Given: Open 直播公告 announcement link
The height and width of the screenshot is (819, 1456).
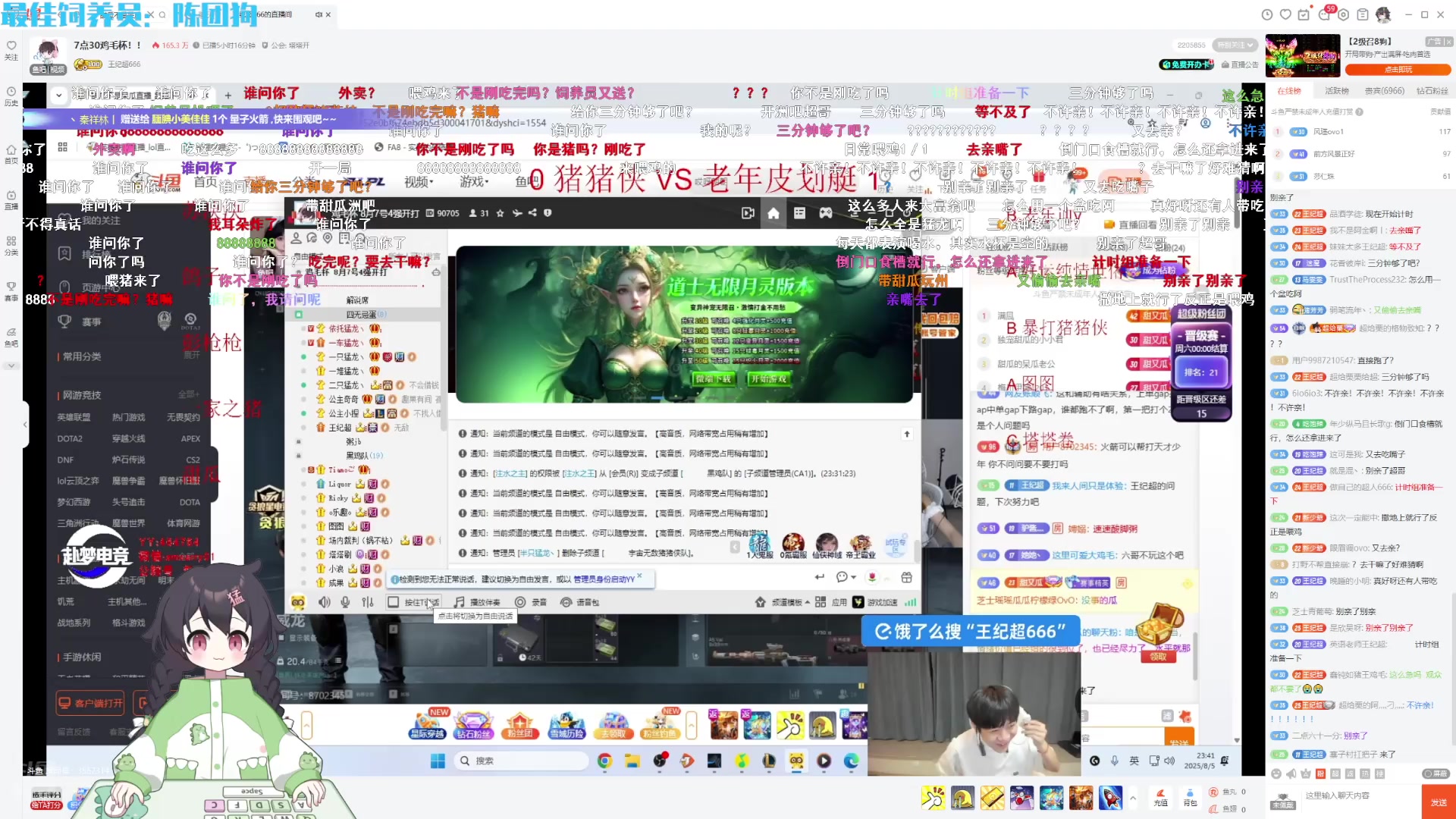Looking at the screenshot, I should click(x=1240, y=64).
